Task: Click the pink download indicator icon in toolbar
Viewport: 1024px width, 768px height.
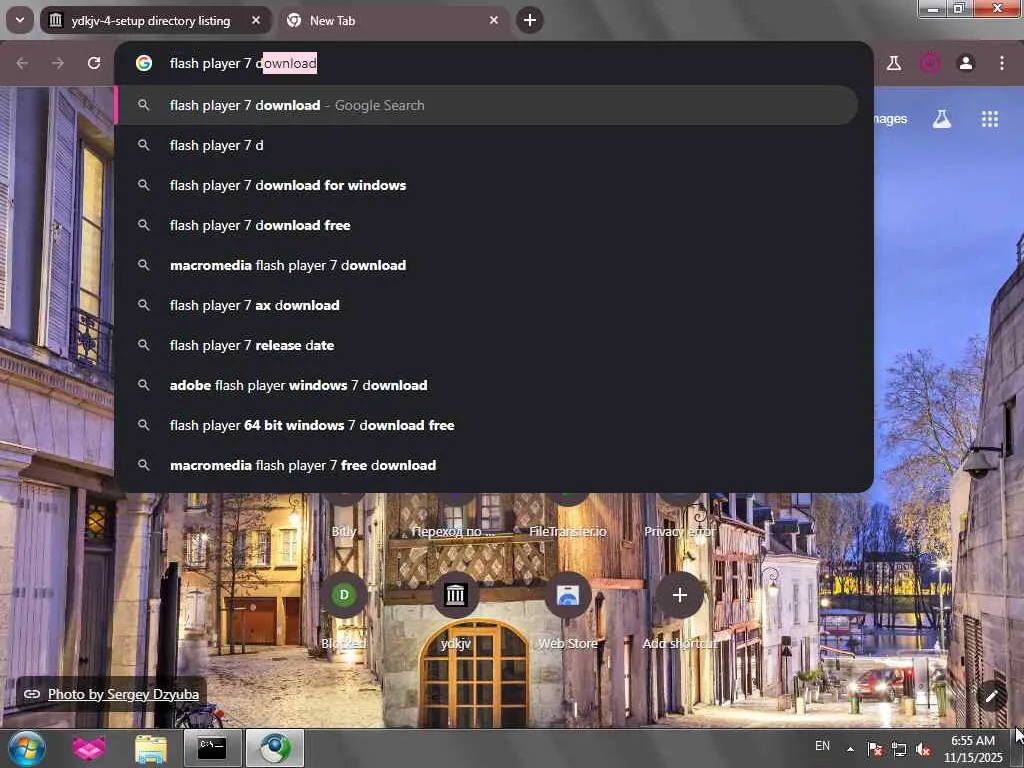Action: tap(930, 63)
